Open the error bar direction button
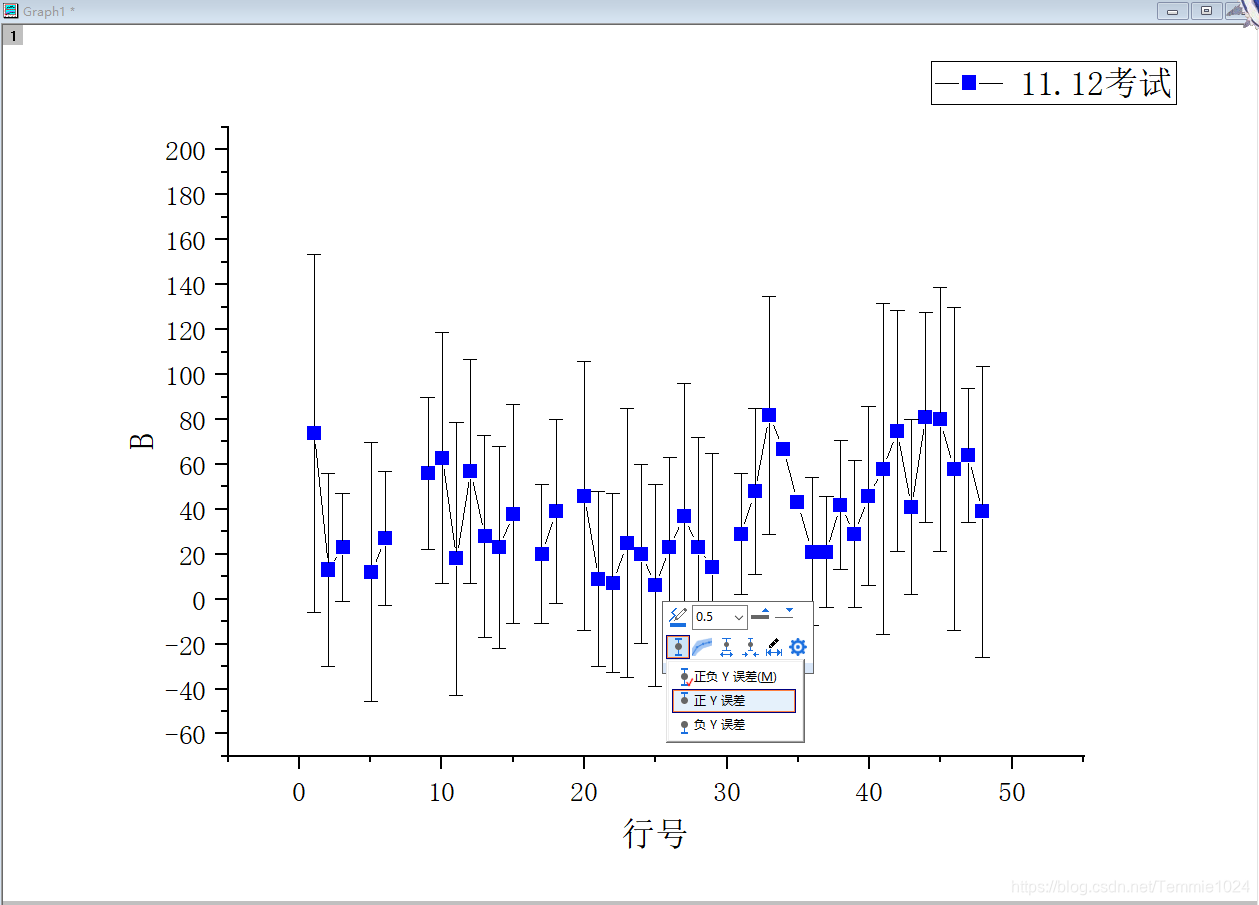Screen dimensions: 1259x905 coord(678,647)
